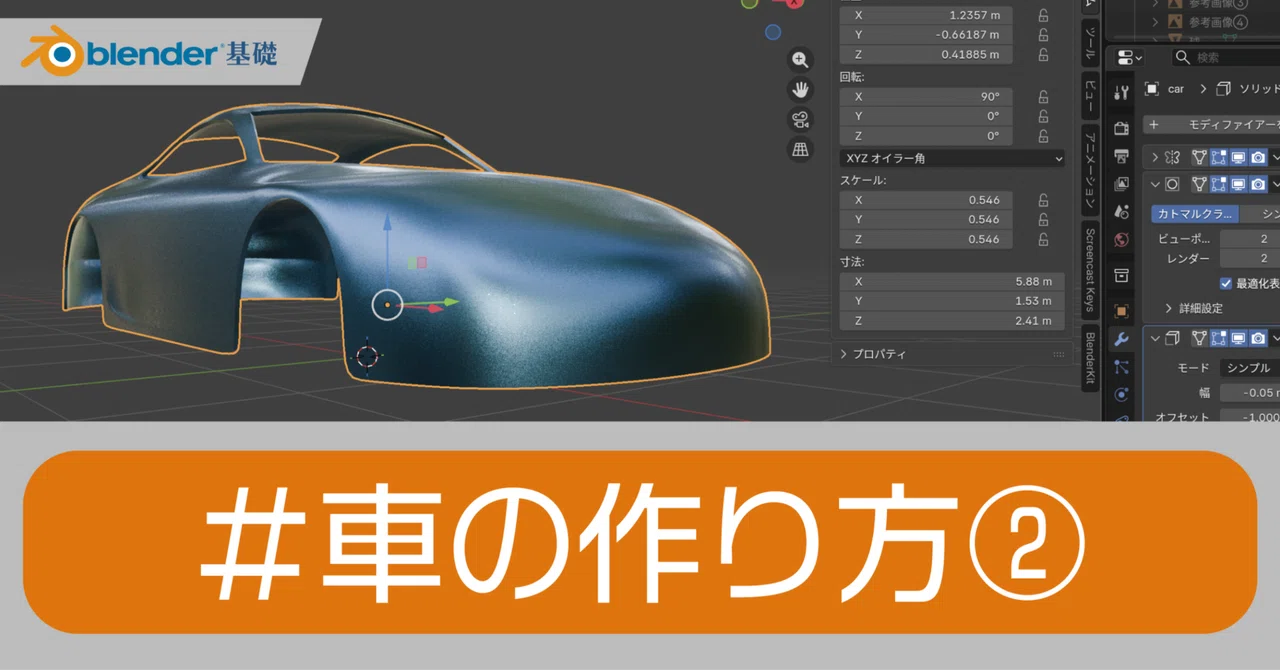
Task: Toggle lock on location X
Action: 1043,15
